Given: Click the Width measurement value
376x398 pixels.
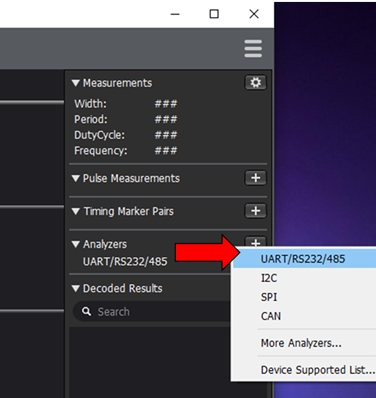Looking at the screenshot, I should (166, 104).
